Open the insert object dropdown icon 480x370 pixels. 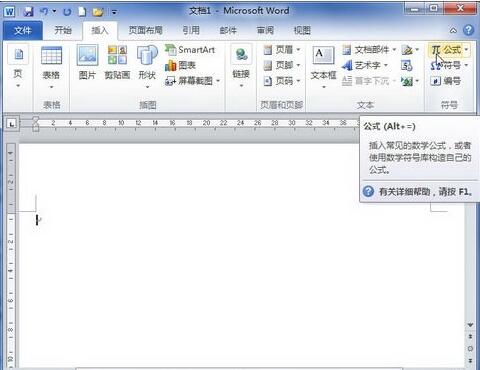[410, 81]
